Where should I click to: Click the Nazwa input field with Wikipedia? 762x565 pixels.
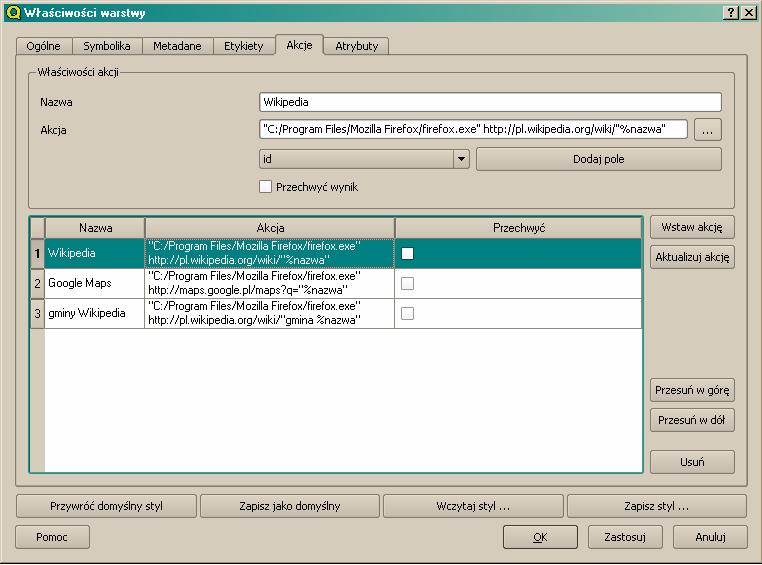pos(490,102)
